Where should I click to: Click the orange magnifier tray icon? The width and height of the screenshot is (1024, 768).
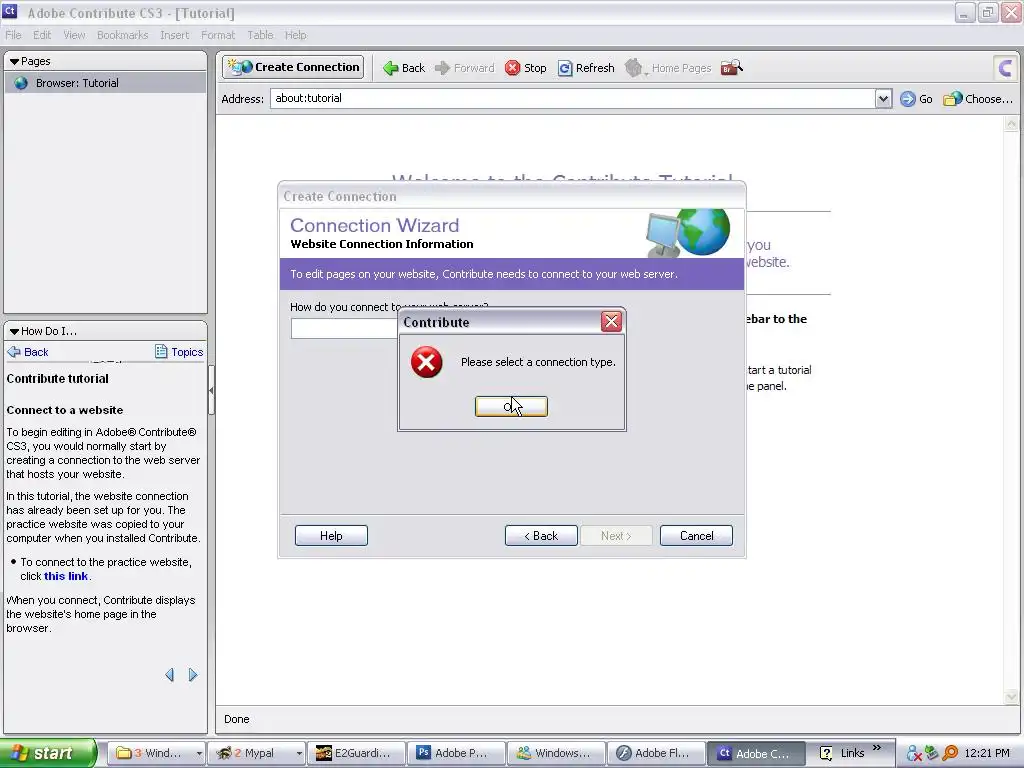(951, 753)
